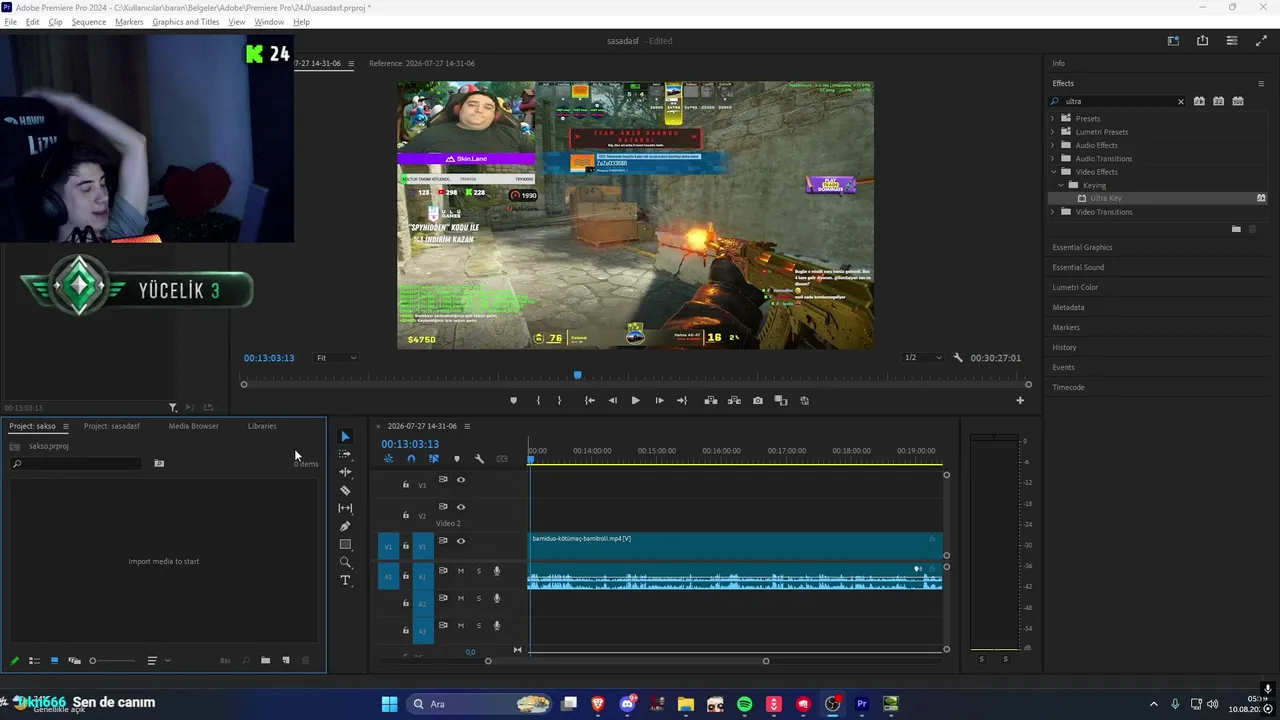Collapse the Keying folder
This screenshot has height=720, width=1280.
coord(1061,185)
